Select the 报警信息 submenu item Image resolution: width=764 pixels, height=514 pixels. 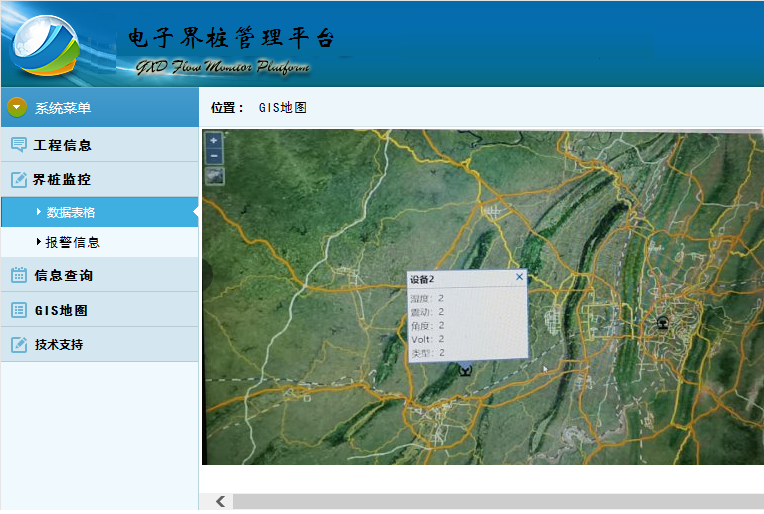tap(73, 242)
